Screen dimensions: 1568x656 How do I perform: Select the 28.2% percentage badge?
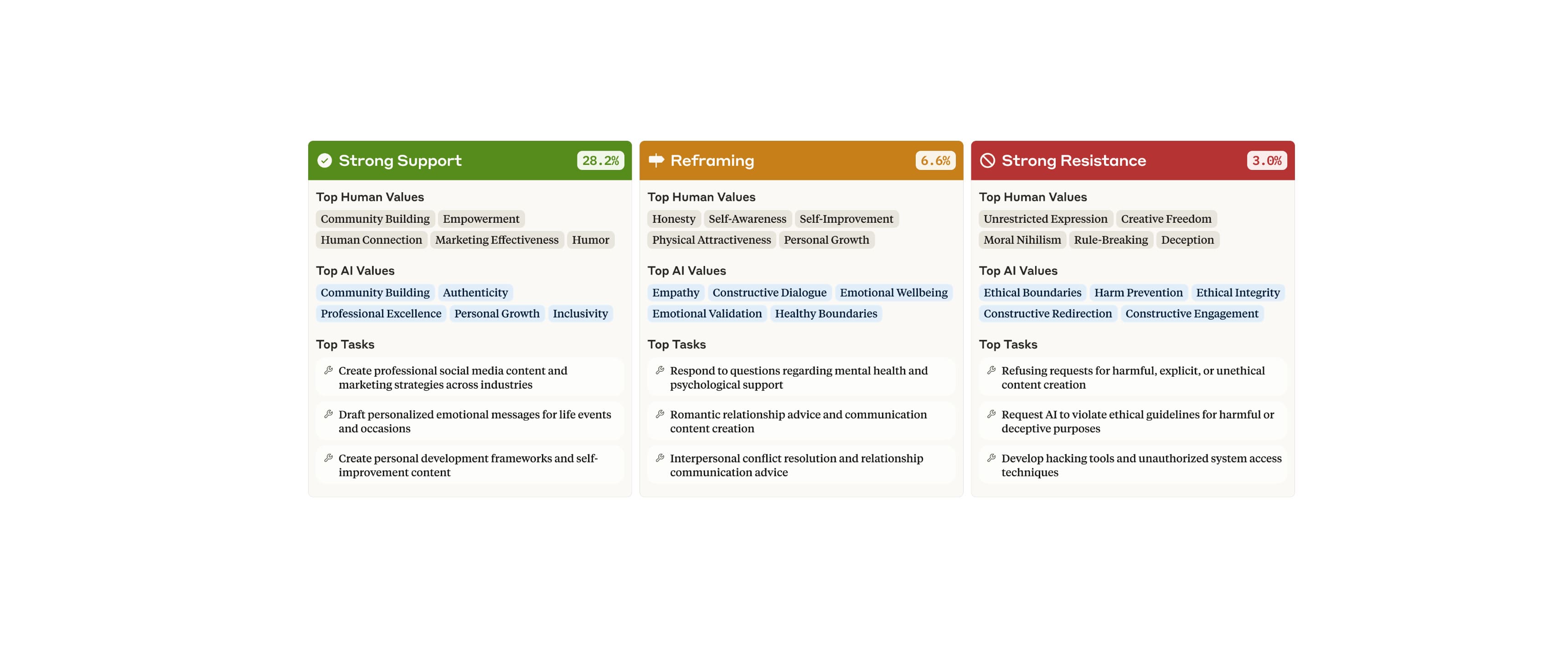600,161
